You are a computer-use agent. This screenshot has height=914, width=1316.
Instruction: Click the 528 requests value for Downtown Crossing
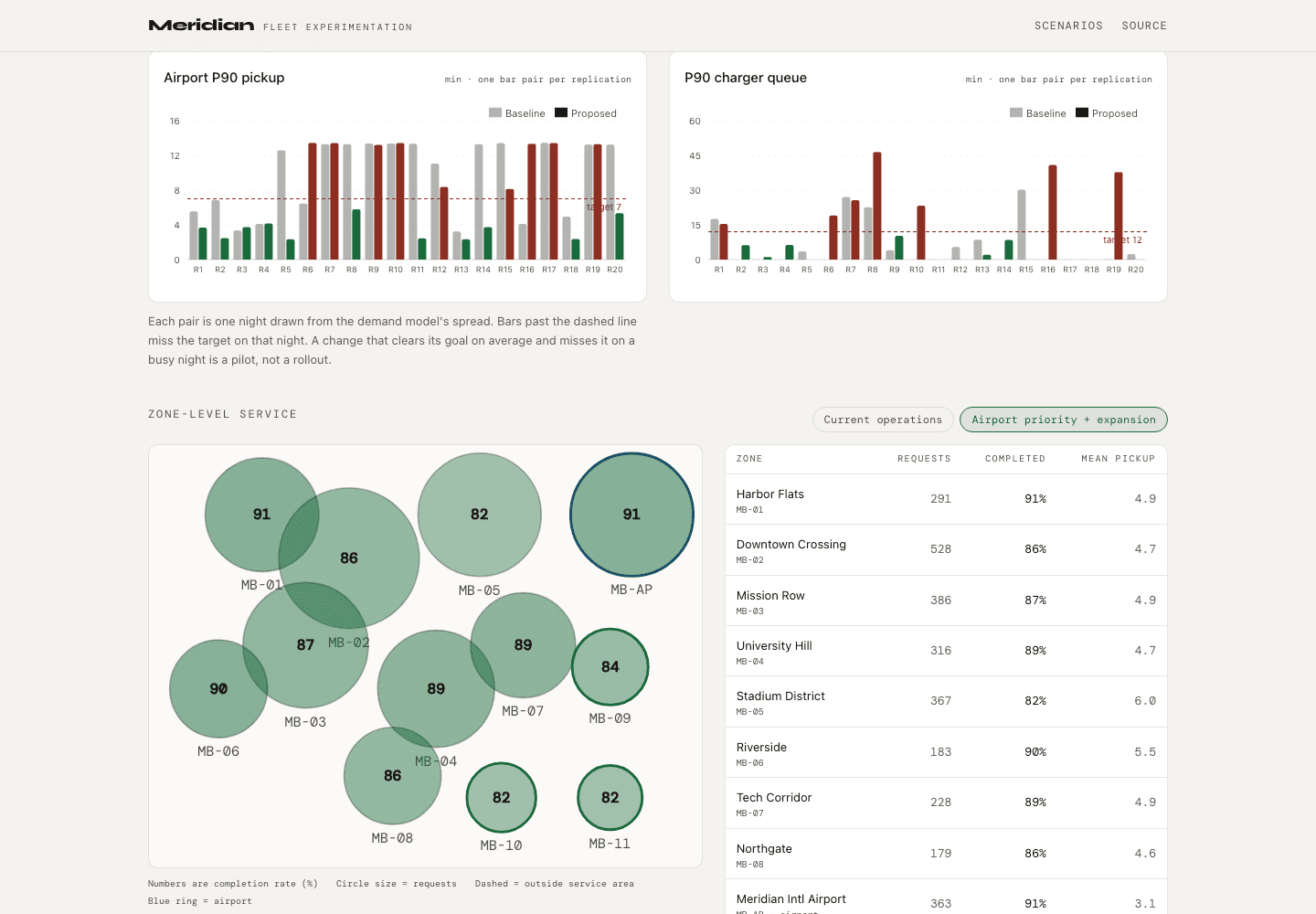point(940,549)
